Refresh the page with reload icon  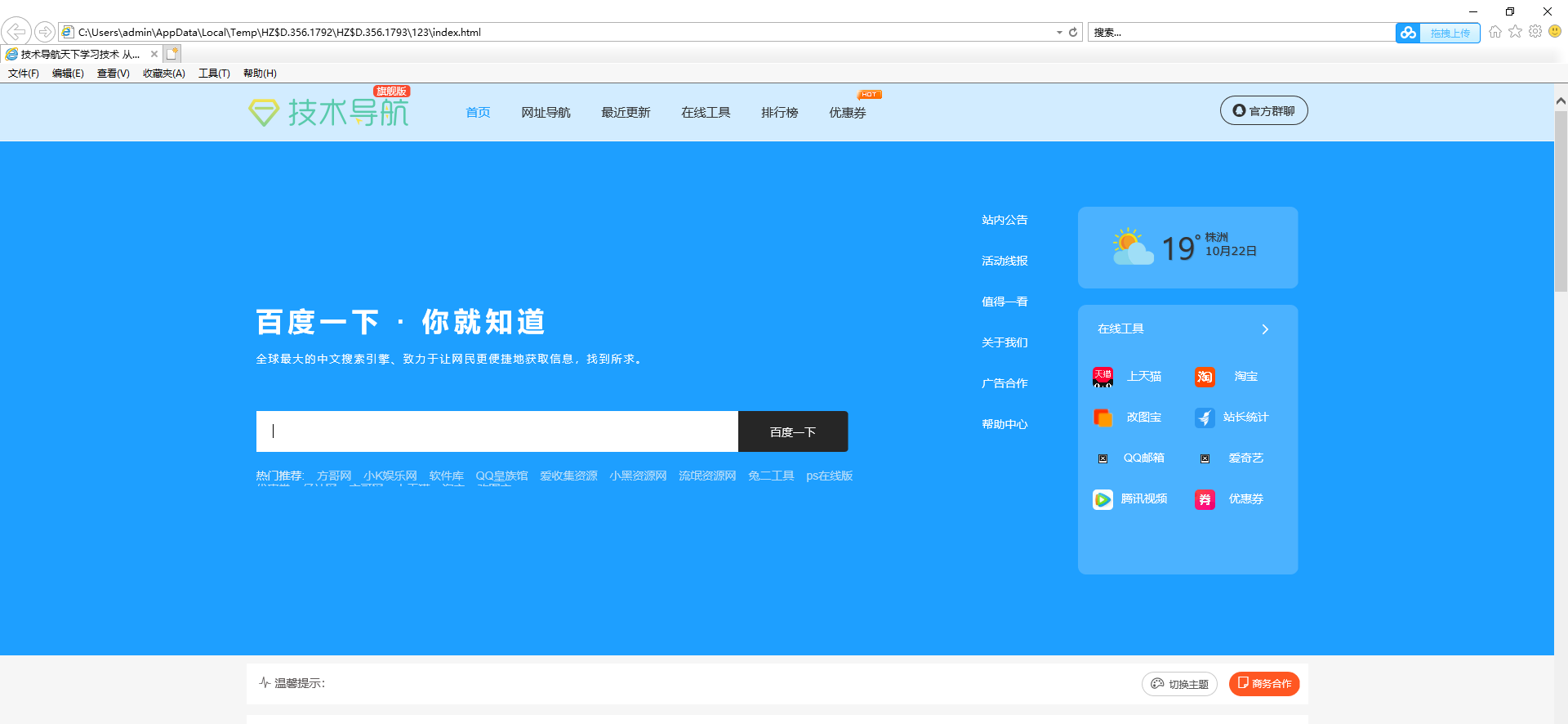[x=1073, y=33]
